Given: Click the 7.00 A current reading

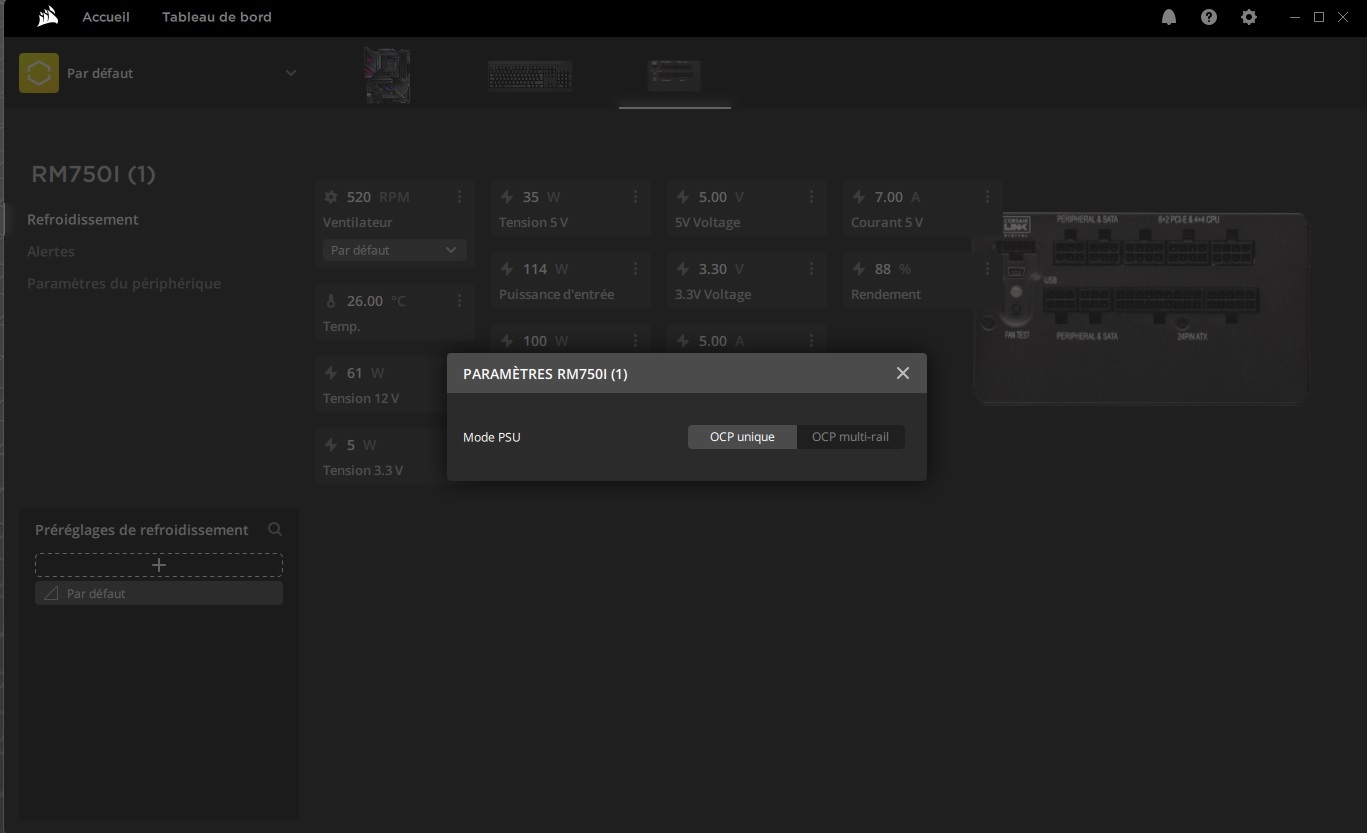Looking at the screenshot, I should coord(897,197).
